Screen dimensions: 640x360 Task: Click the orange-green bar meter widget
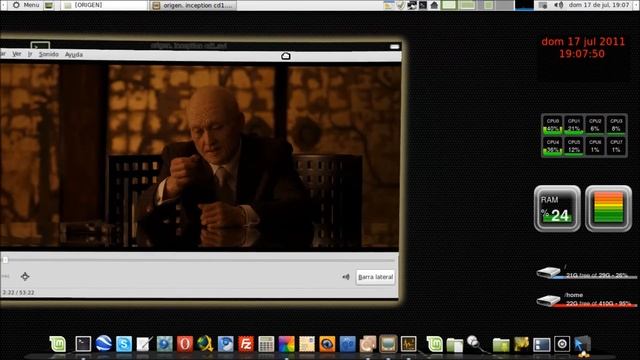pos(608,209)
